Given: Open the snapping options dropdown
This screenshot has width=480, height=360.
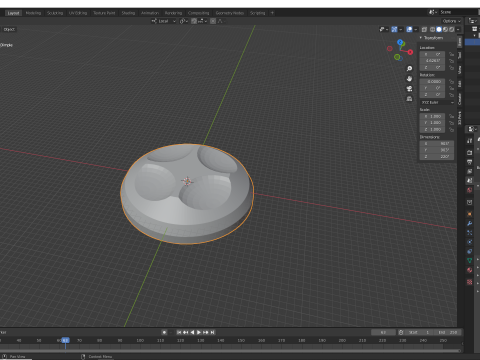Looking at the screenshot, I should click(202, 21).
